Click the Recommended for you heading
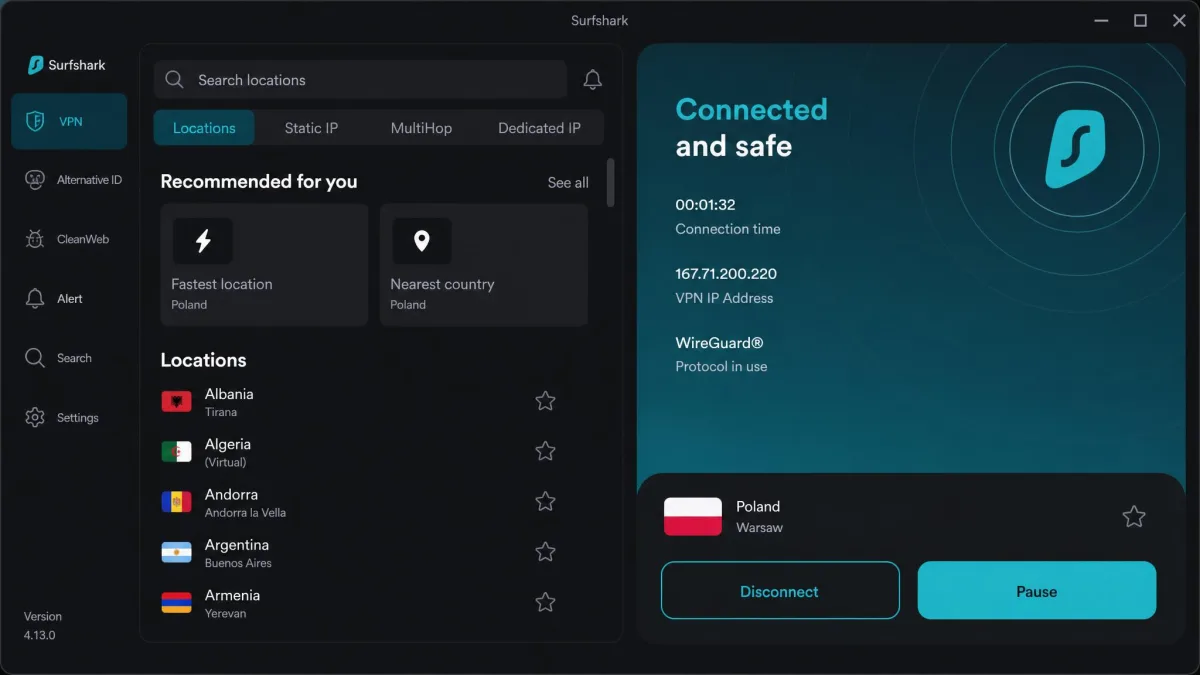The image size is (1200, 675). pos(259,182)
